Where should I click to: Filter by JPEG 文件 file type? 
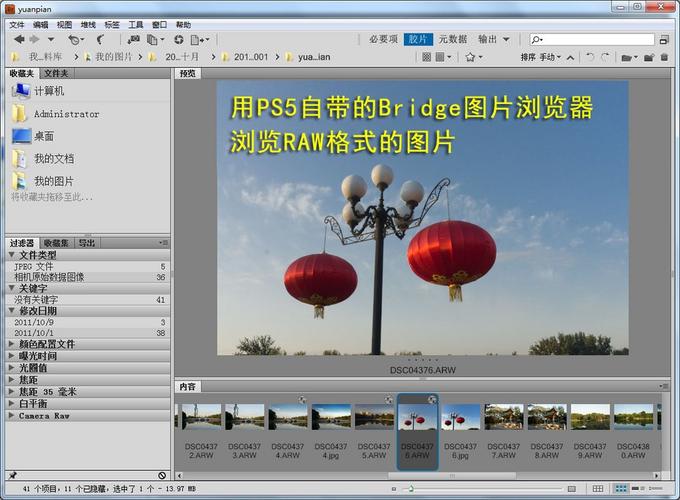(x=35, y=267)
